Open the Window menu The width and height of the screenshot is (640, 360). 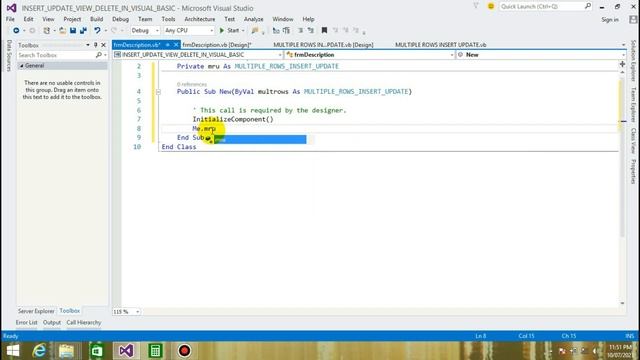[x=282, y=19]
